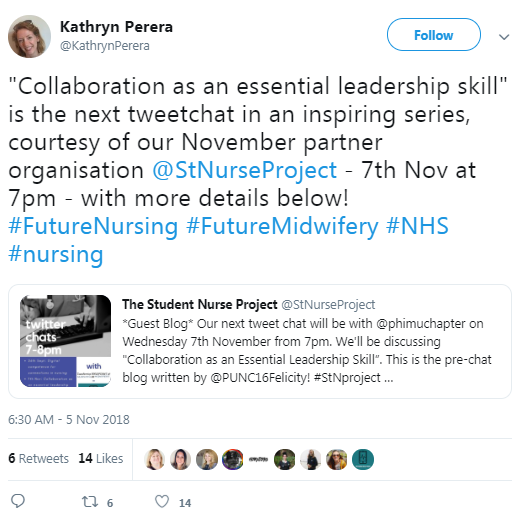This screenshot has height=520, width=523.
Task: Open the #FutureMidwifery hashtag
Action: pyautogui.click(x=282, y=226)
